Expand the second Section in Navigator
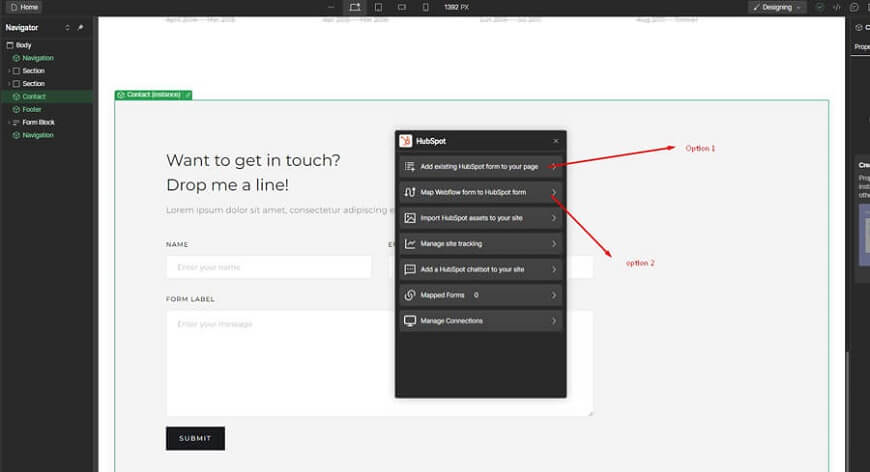This screenshot has width=870, height=472. (9, 84)
